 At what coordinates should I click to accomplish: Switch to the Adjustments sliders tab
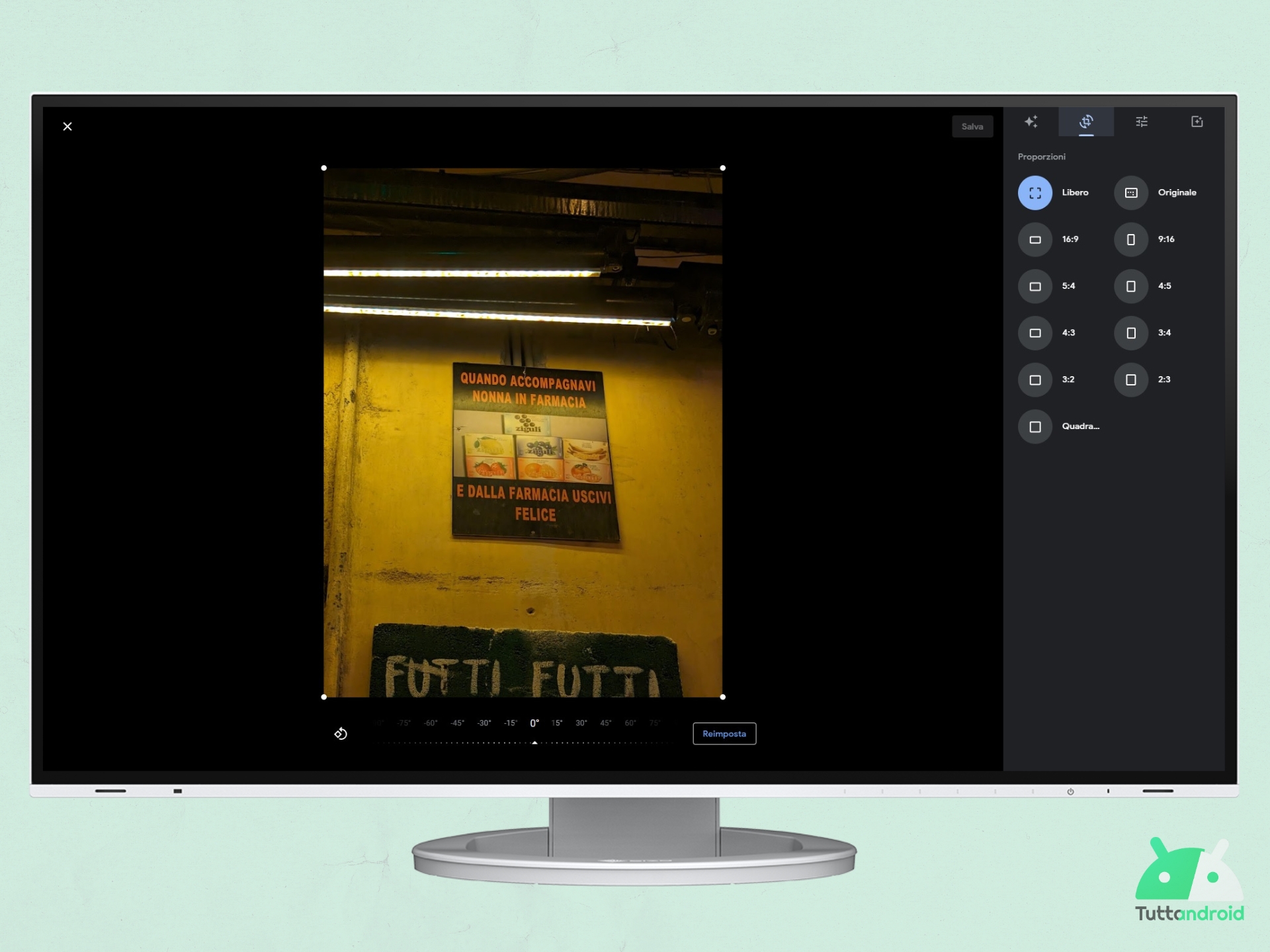[1142, 122]
